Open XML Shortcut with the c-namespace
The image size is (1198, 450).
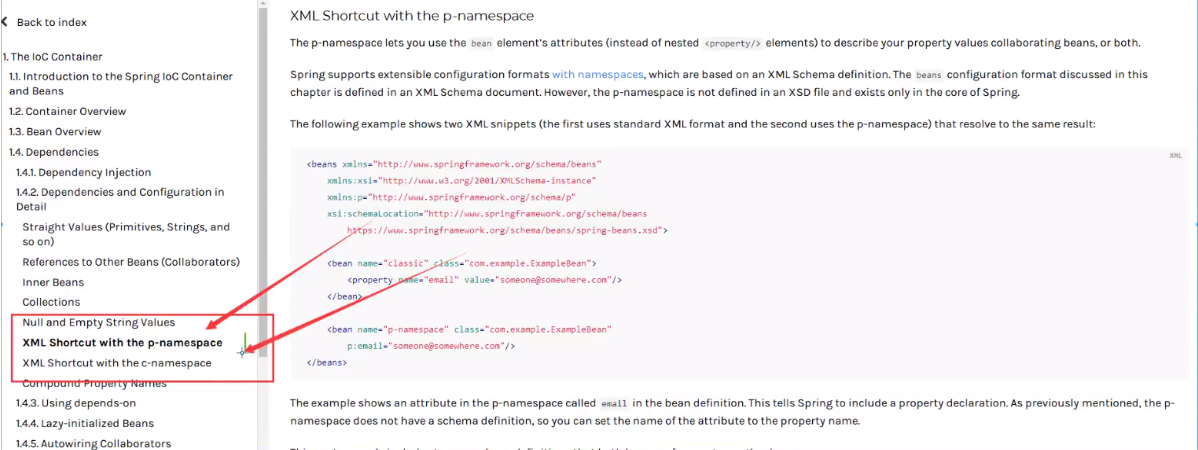(116, 363)
